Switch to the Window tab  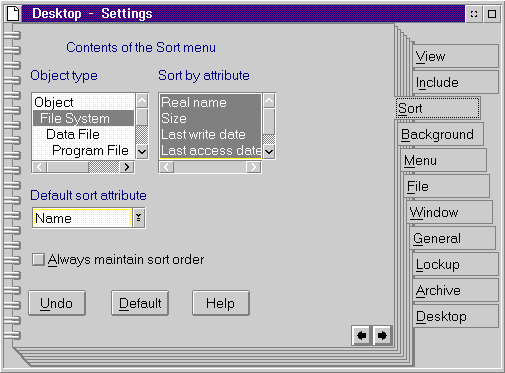coord(450,212)
